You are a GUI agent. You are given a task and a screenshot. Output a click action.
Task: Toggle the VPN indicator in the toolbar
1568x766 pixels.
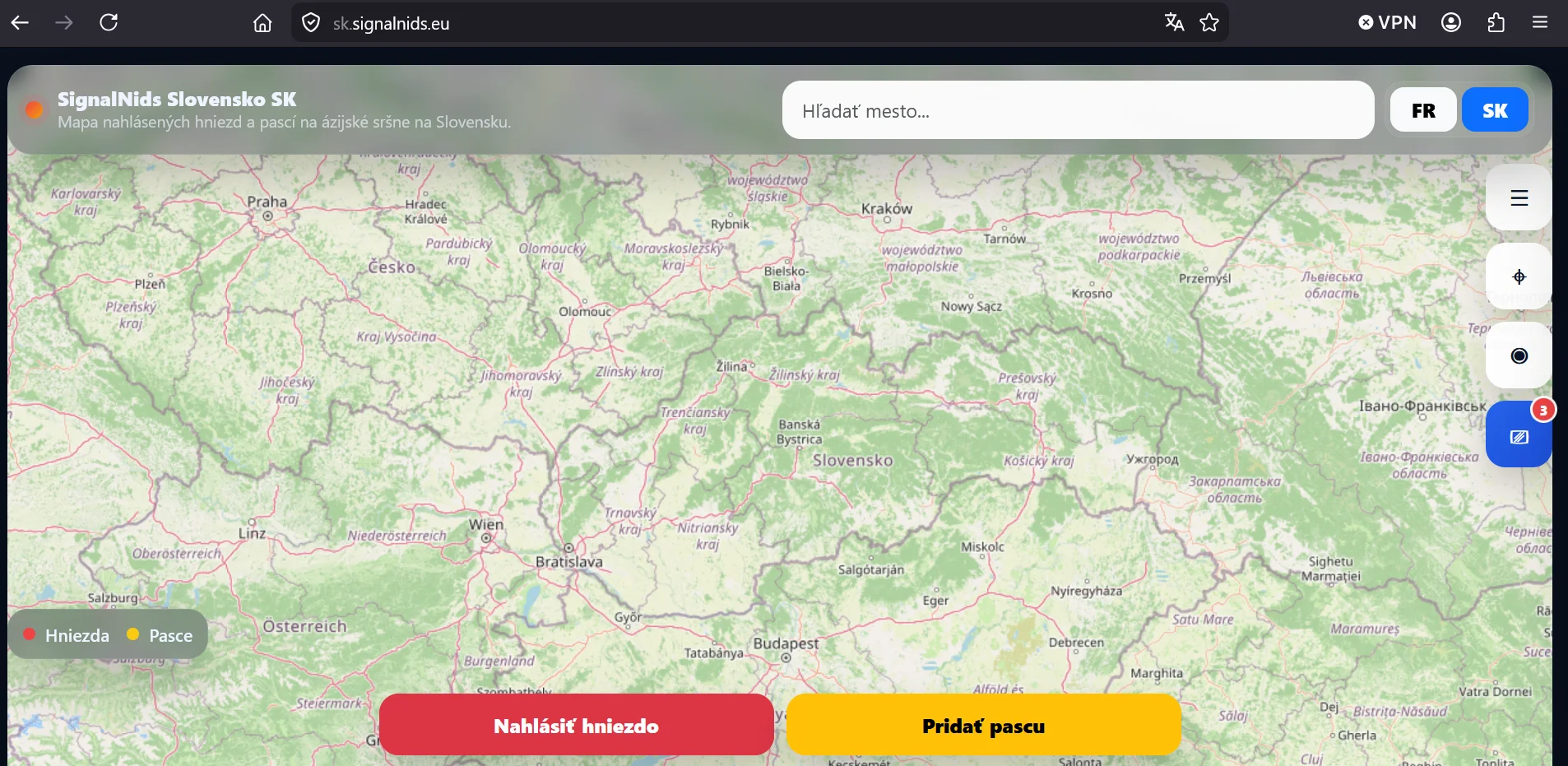pyautogui.click(x=1387, y=23)
